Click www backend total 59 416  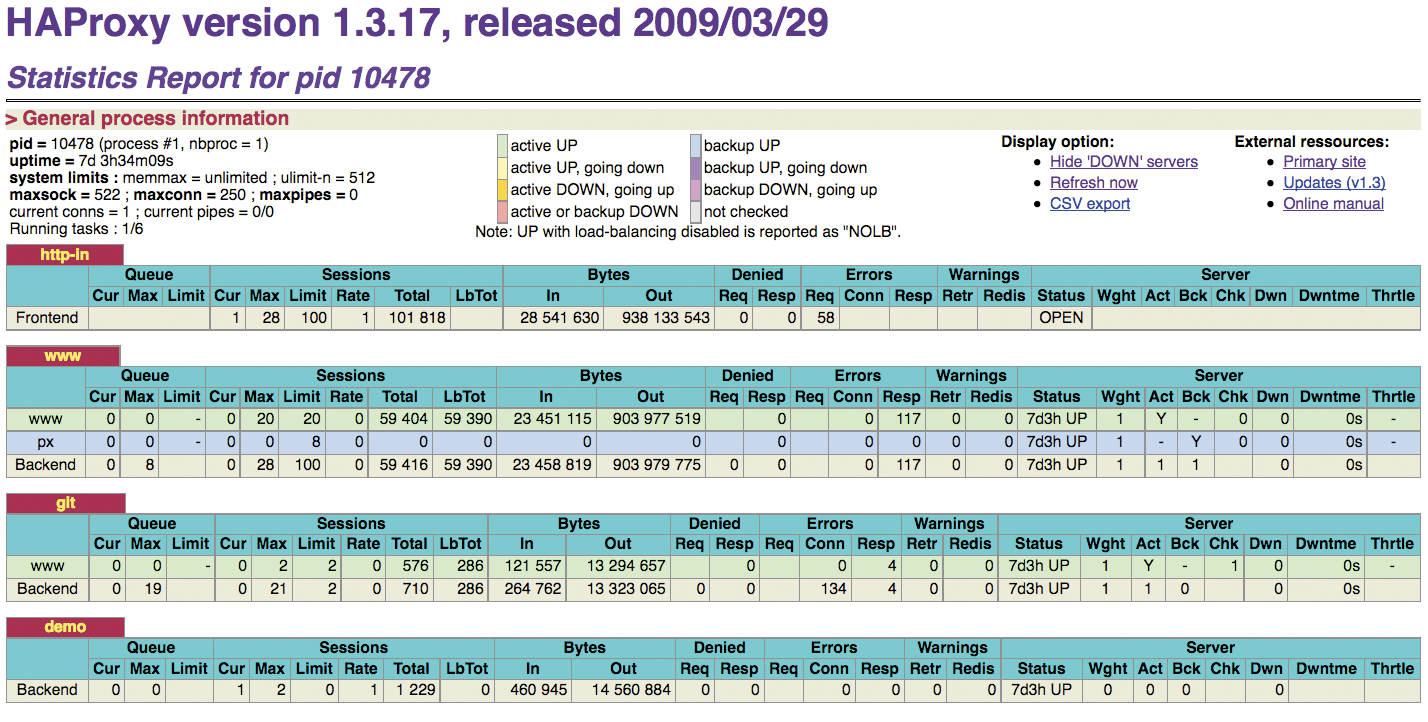tap(405, 465)
